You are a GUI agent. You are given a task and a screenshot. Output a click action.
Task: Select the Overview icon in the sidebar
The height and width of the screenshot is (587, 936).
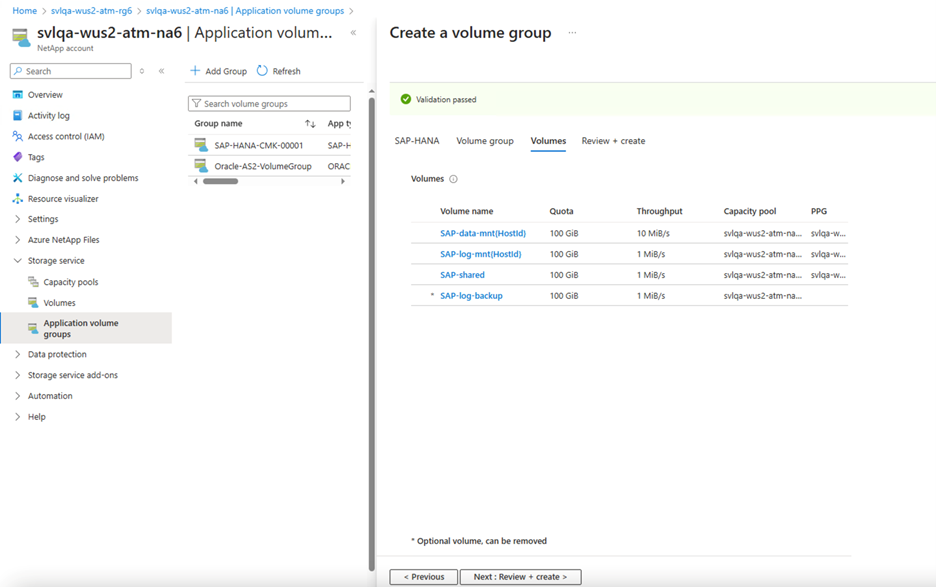pos(20,93)
